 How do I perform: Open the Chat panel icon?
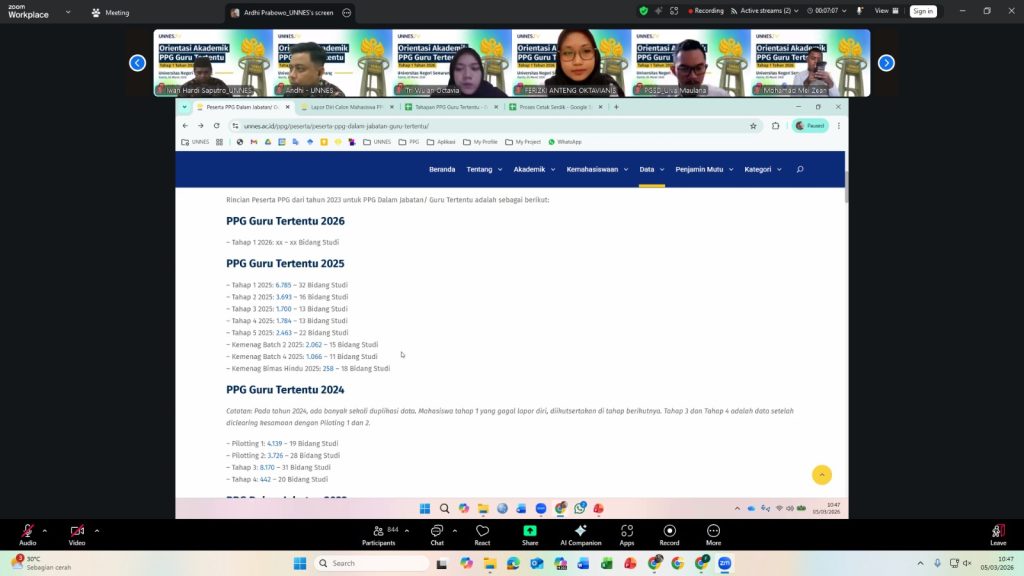436,531
